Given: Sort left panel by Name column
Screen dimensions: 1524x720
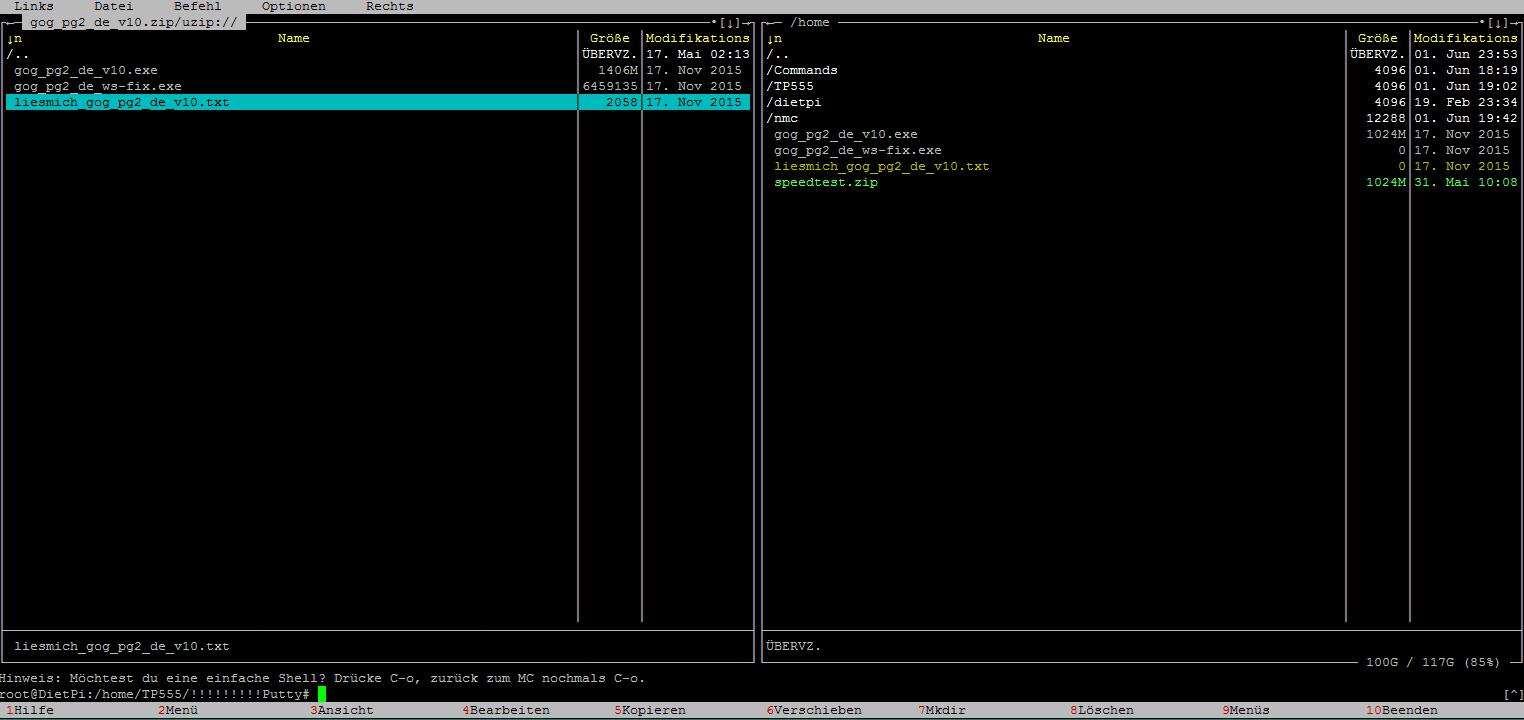Looking at the screenshot, I should click(294, 38).
